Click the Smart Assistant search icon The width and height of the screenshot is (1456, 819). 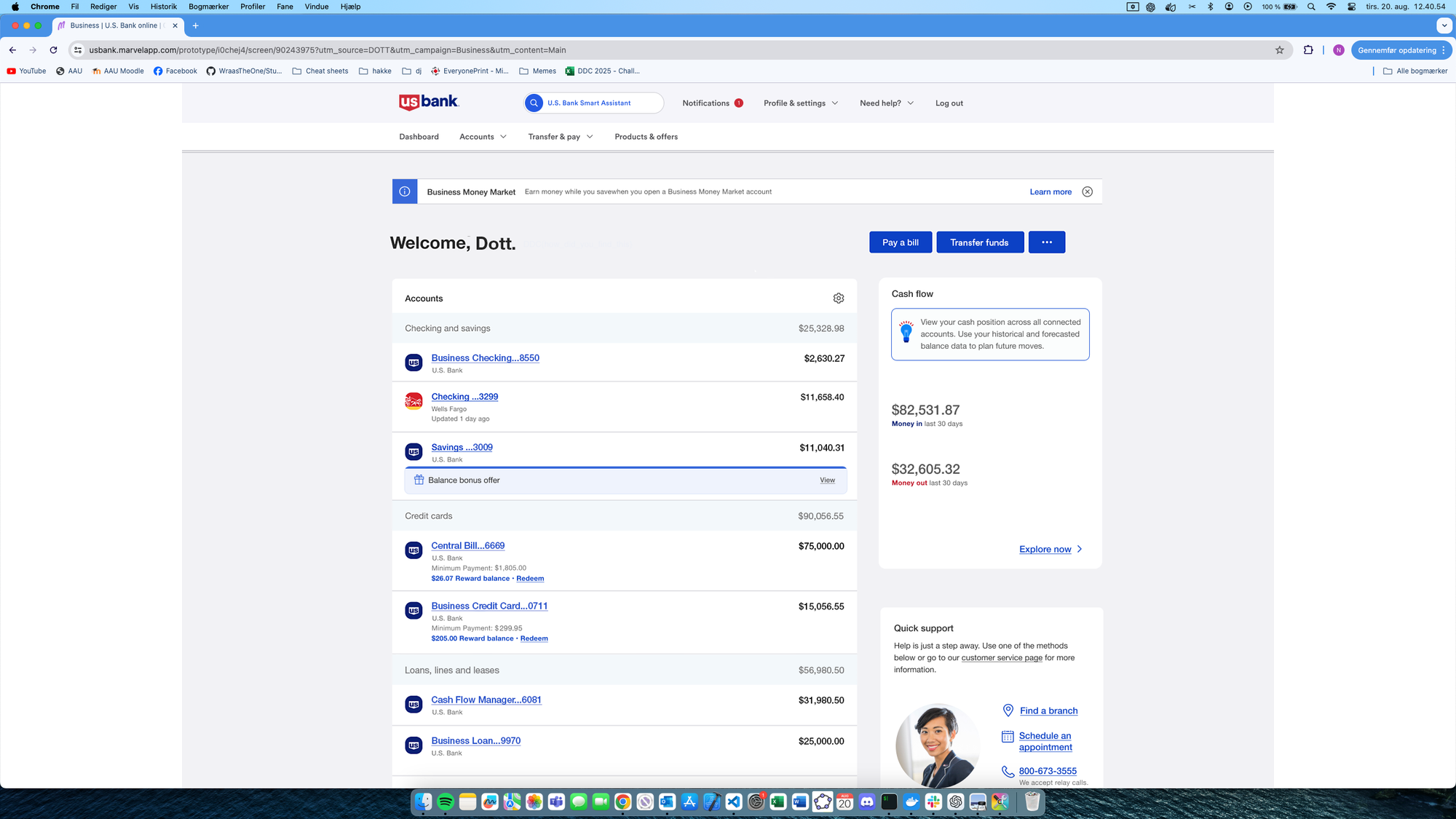point(534,103)
